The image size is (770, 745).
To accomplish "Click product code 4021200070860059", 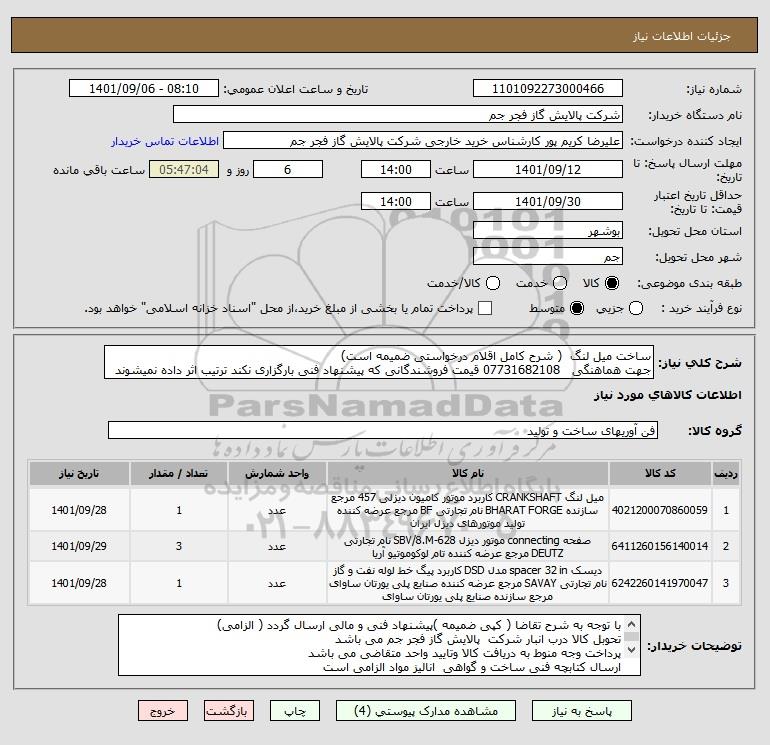I will (x=660, y=510).
